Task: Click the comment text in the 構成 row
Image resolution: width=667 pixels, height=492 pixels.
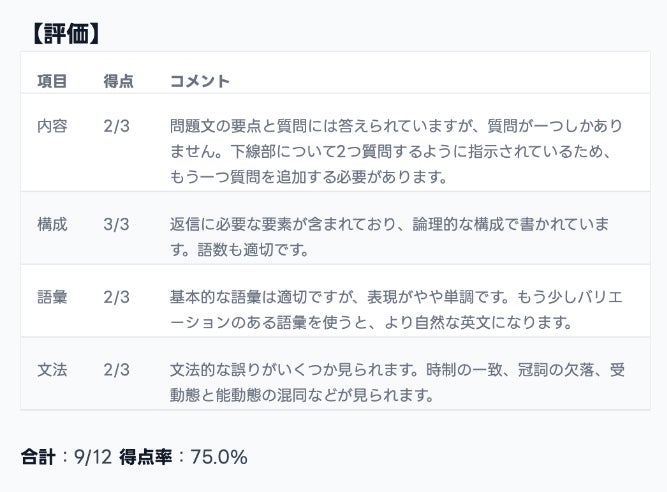Action: click(x=396, y=236)
